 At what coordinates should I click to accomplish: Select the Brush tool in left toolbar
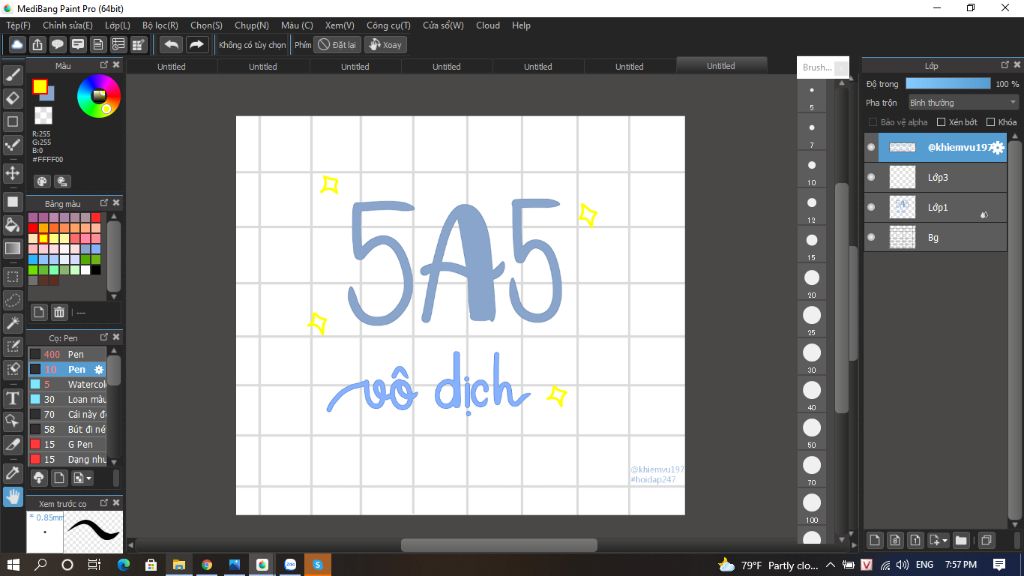(12, 75)
